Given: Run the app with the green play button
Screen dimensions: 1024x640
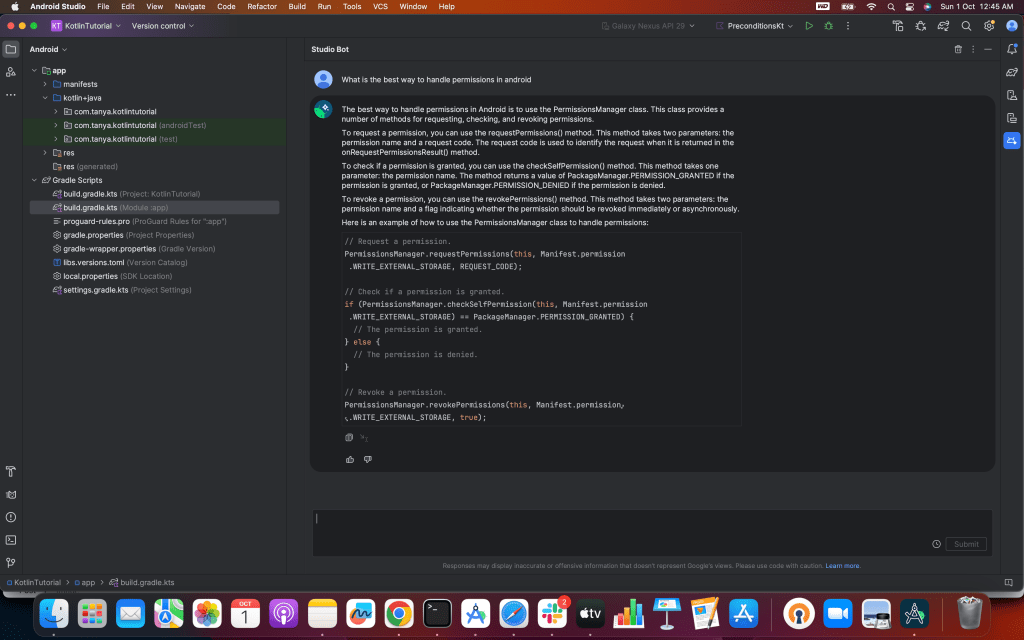Looking at the screenshot, I should click(809, 26).
